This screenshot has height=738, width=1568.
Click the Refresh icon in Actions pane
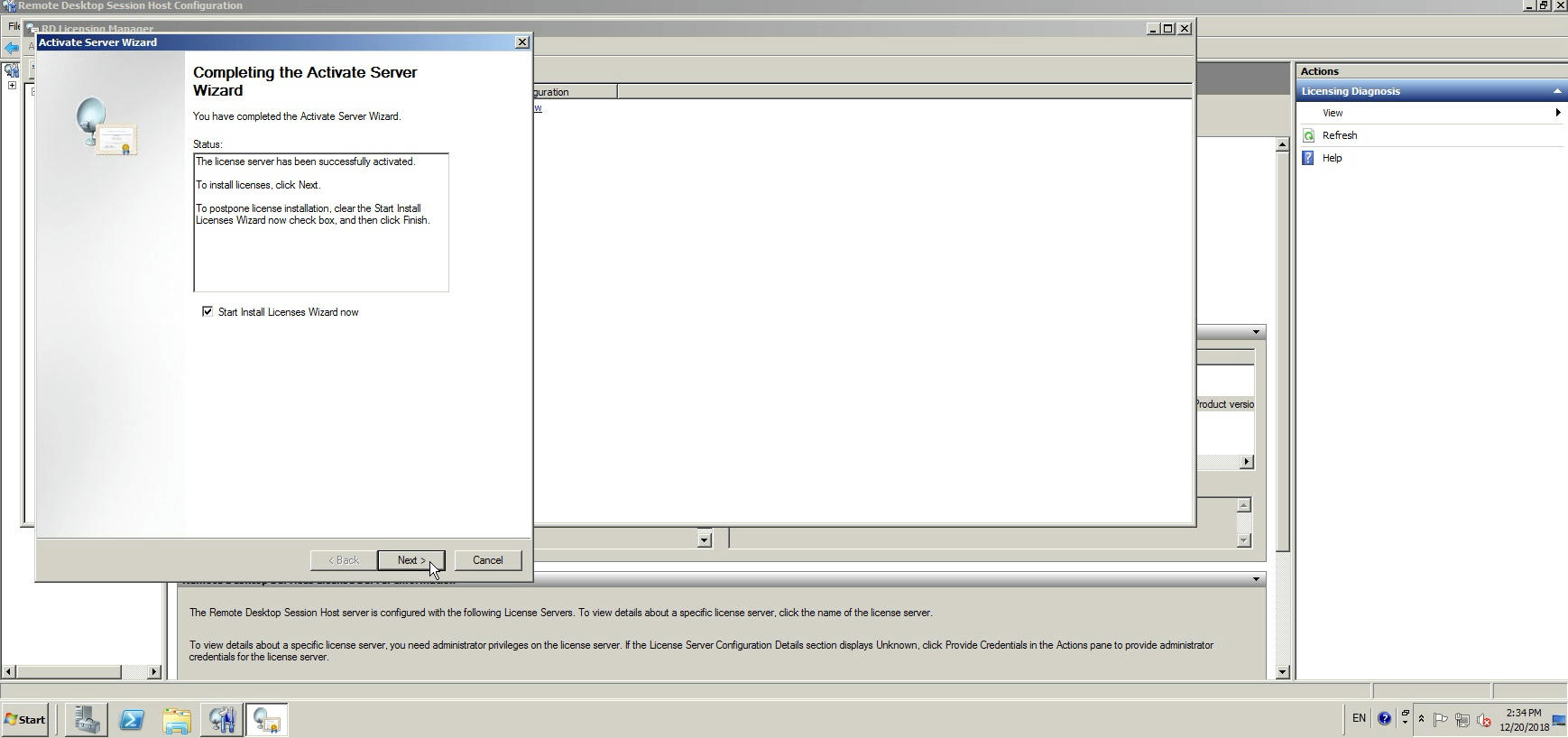(x=1309, y=135)
